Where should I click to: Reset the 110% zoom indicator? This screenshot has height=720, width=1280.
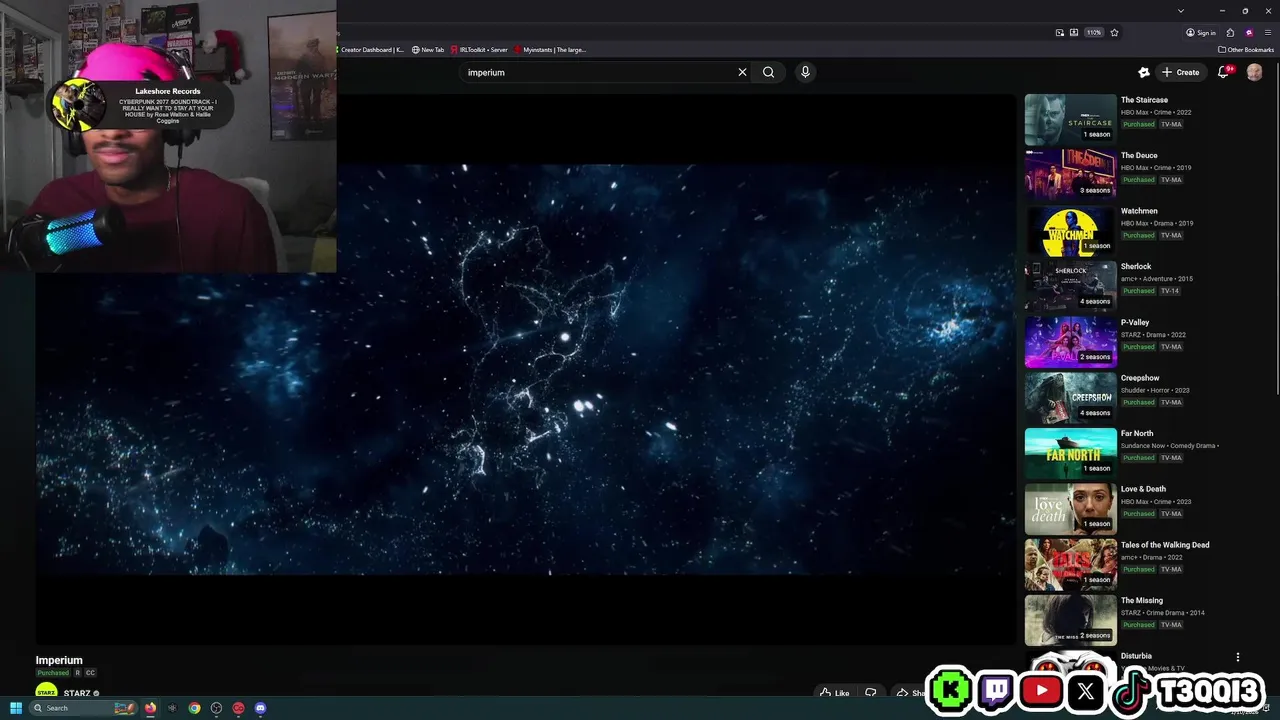tap(1094, 32)
